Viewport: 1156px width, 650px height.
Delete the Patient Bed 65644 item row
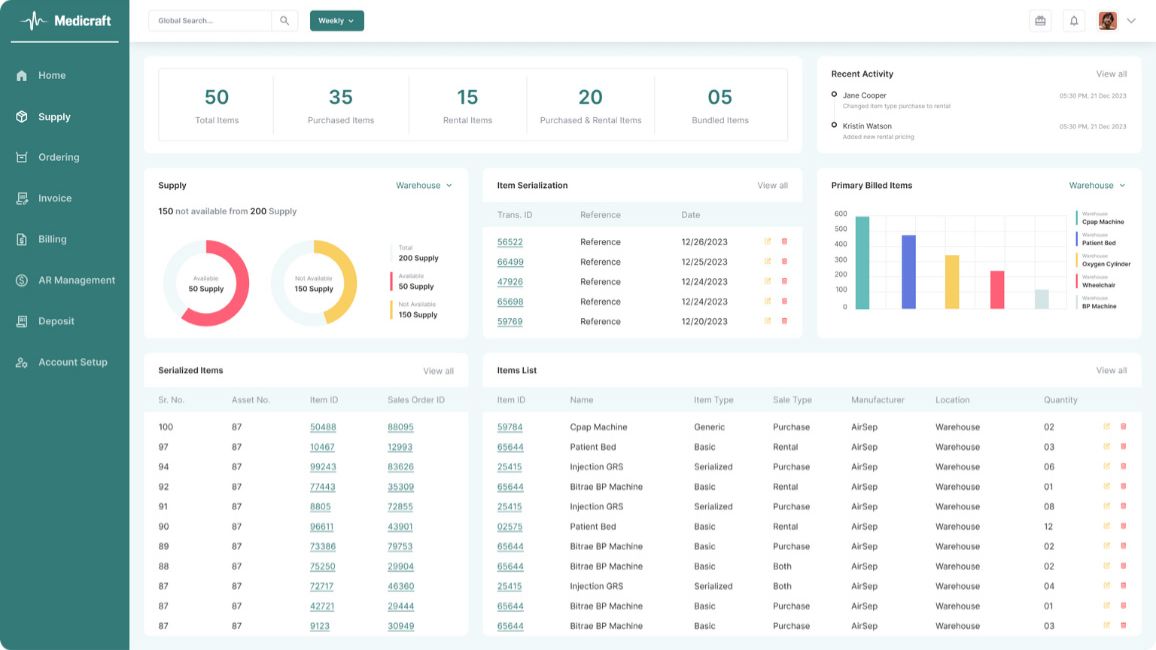(x=1123, y=447)
